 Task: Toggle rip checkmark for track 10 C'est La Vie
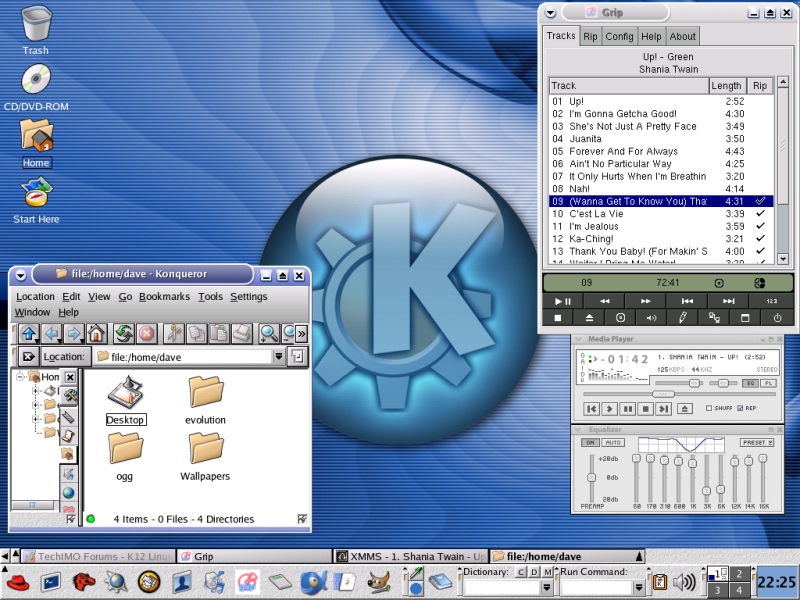(x=760, y=214)
